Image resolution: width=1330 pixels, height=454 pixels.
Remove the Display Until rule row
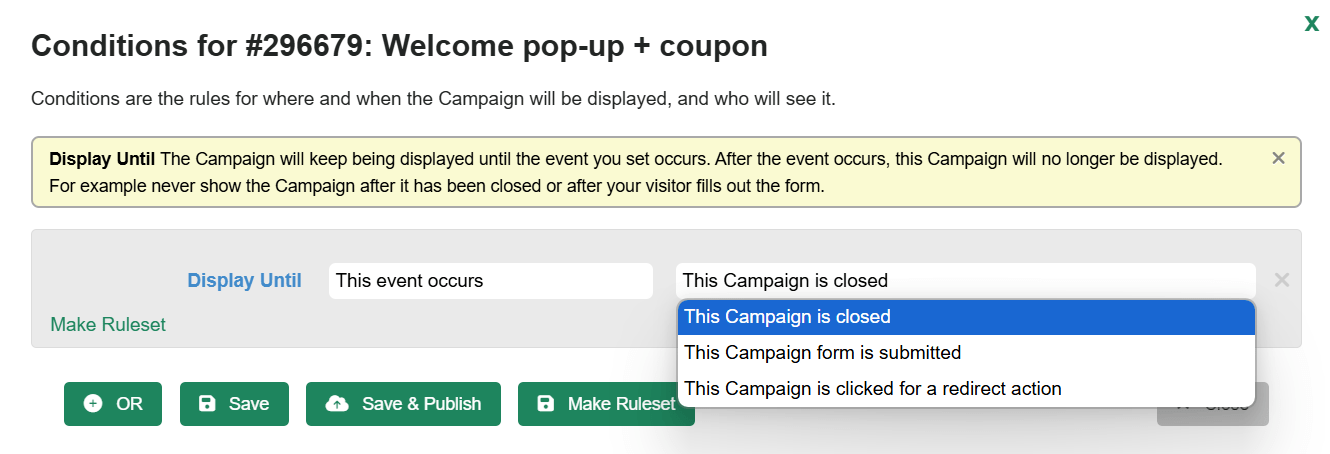pyautogui.click(x=1282, y=280)
